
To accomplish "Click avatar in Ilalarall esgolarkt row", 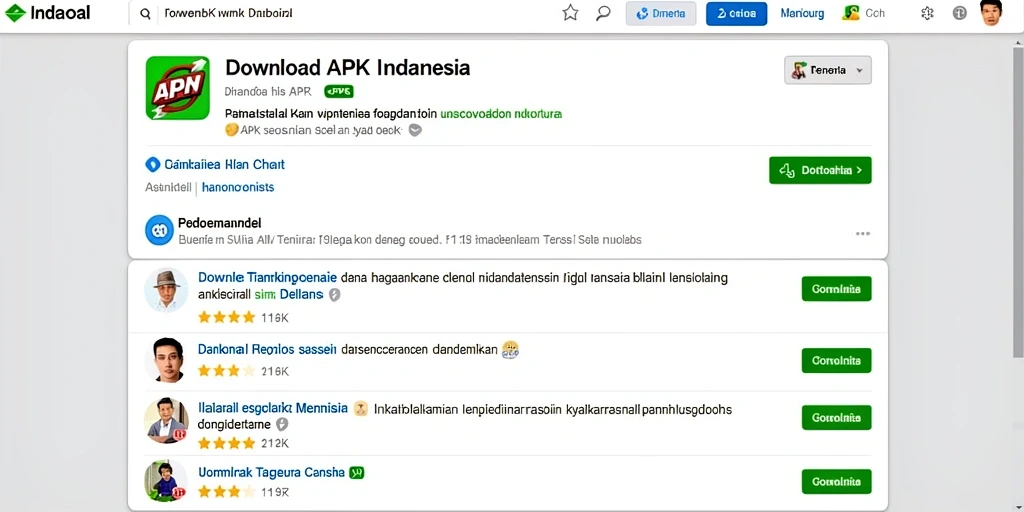I will (x=166, y=419).
